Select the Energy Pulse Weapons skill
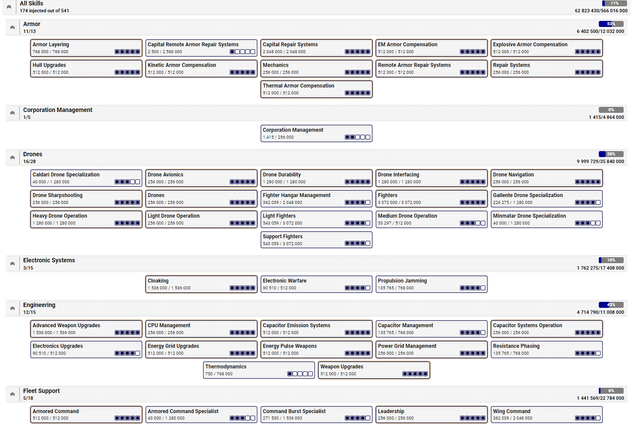The height and width of the screenshot is (428, 640). click(x=316, y=350)
